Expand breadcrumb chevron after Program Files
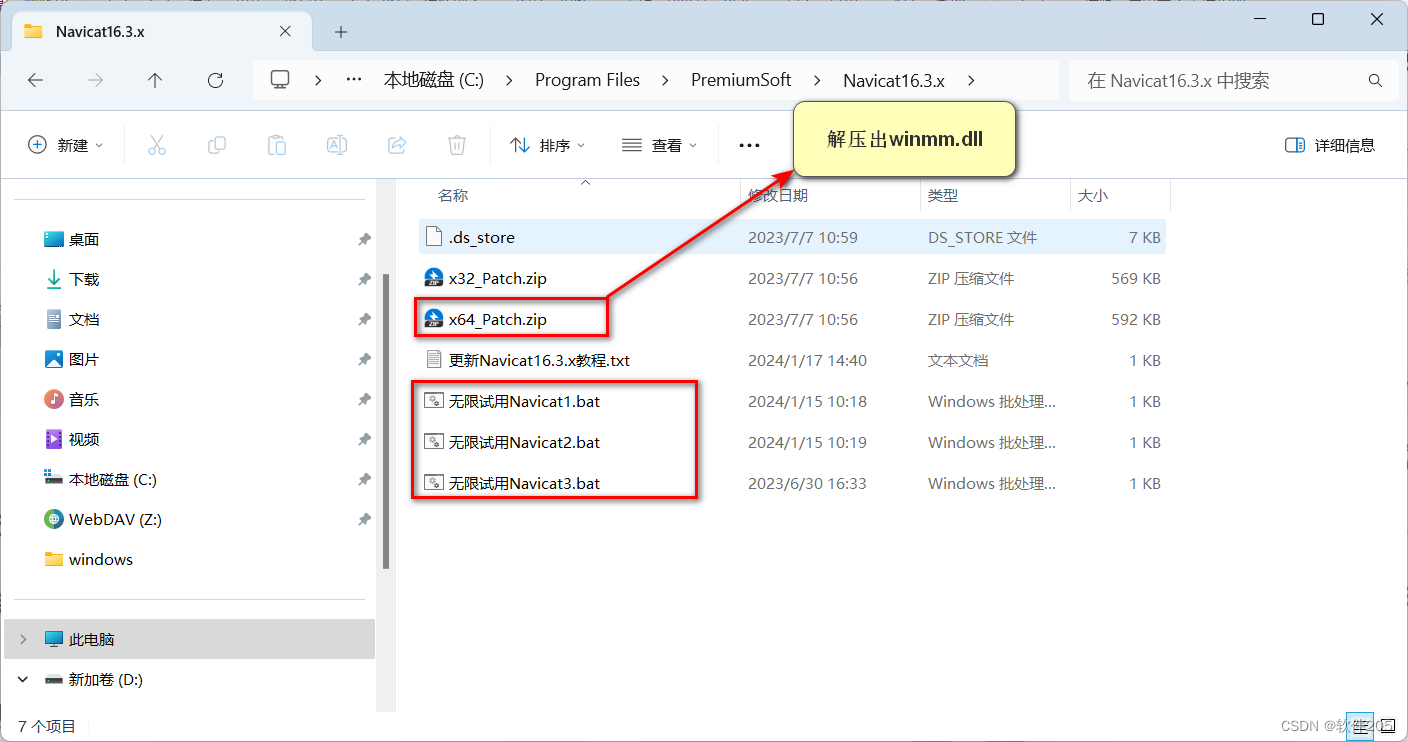 665,81
